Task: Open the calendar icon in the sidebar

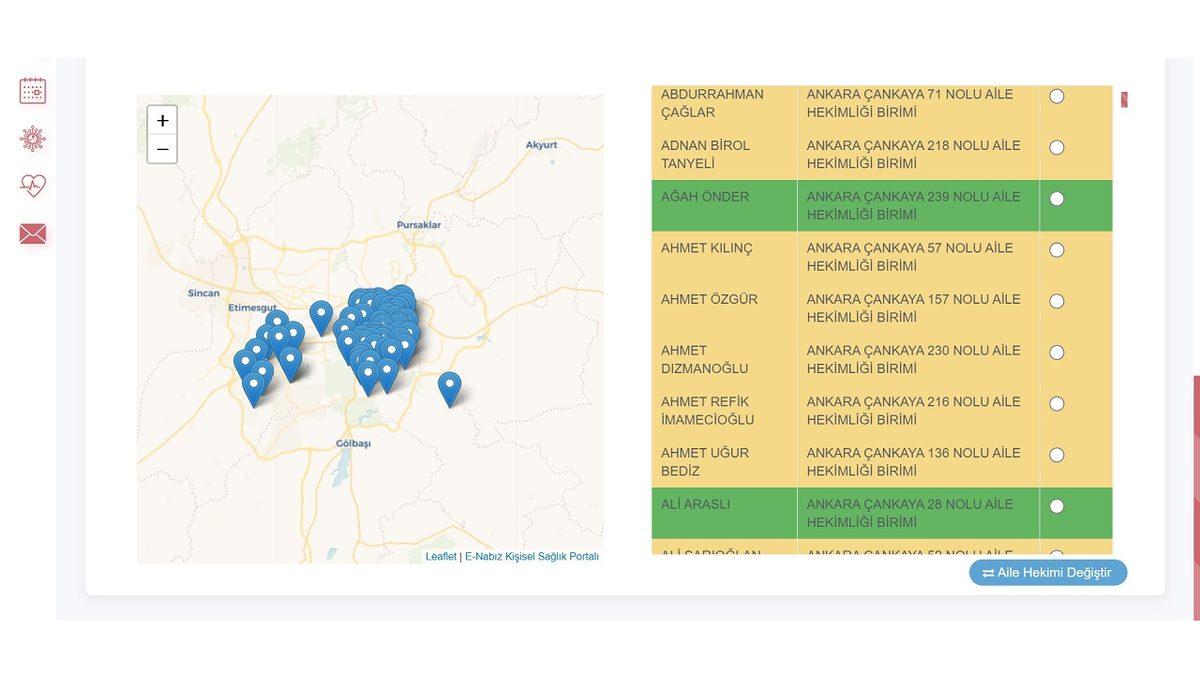Action: click(x=33, y=91)
